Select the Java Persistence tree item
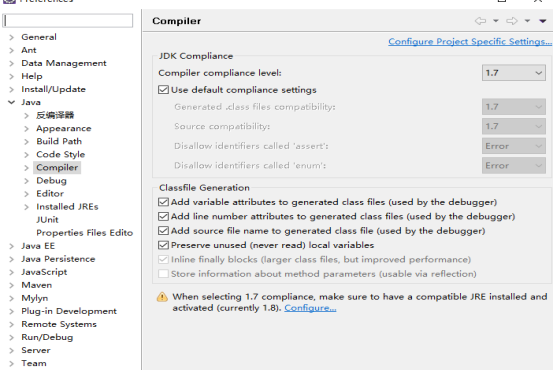 click(x=58, y=259)
